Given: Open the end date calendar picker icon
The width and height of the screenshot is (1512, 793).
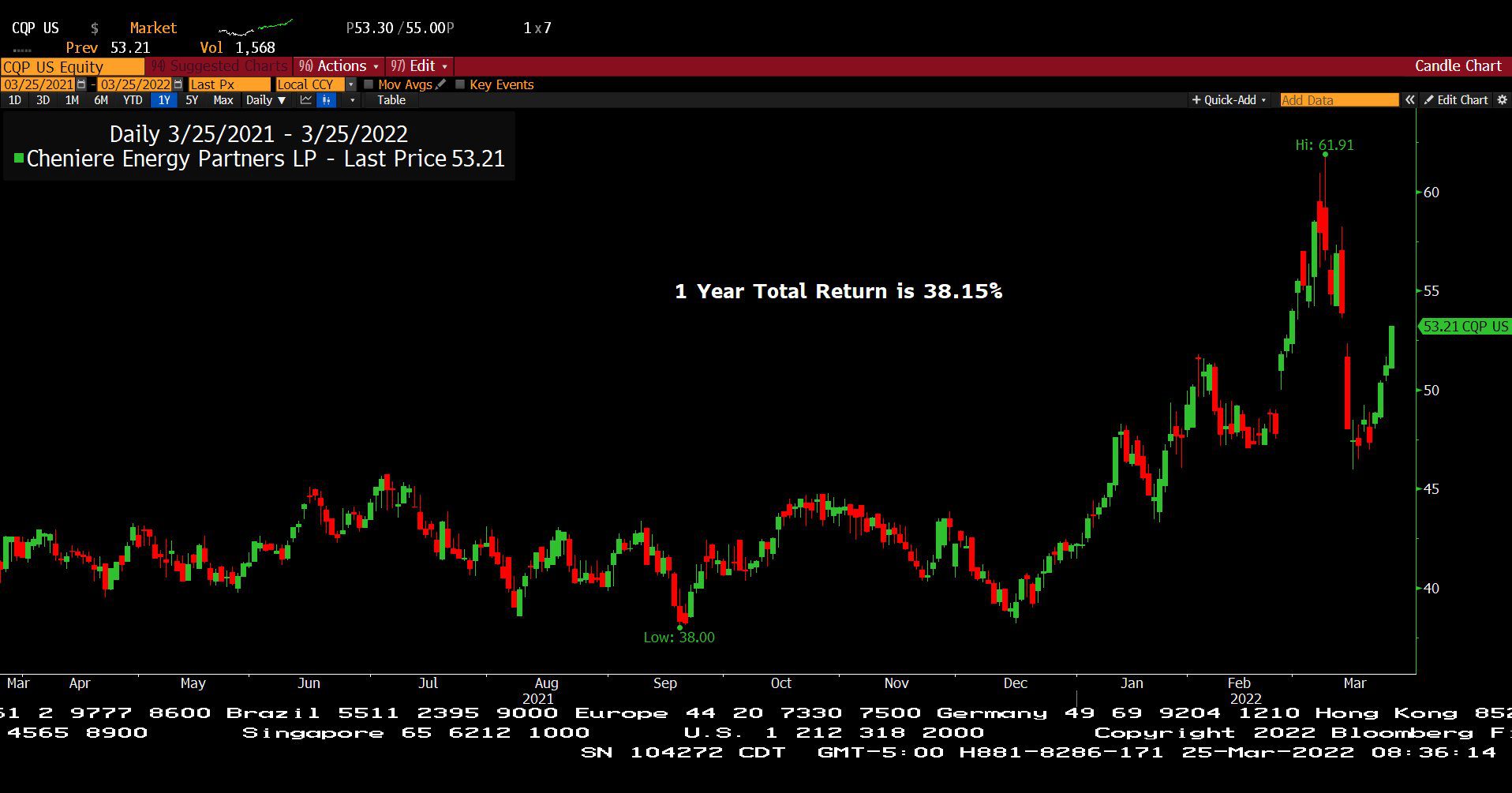Looking at the screenshot, I should click(x=178, y=84).
